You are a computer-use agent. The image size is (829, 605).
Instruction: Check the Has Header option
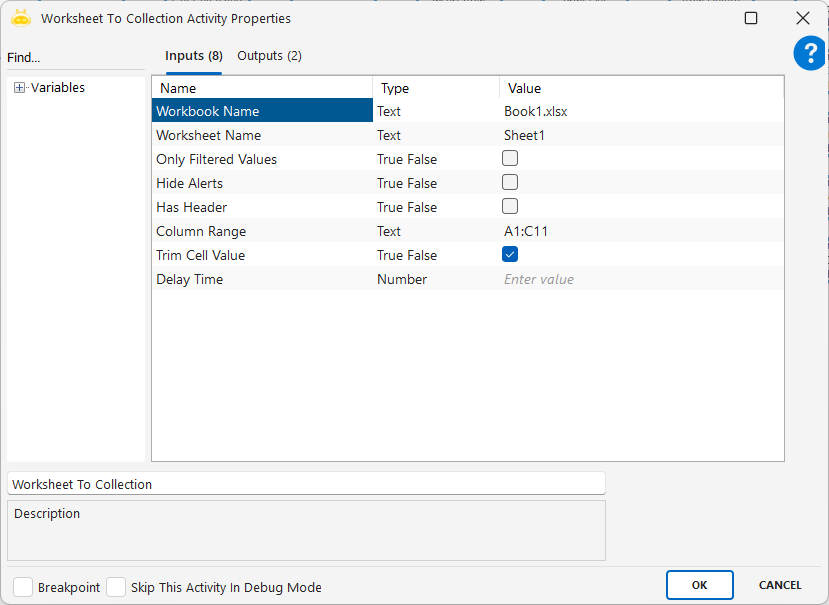click(510, 206)
